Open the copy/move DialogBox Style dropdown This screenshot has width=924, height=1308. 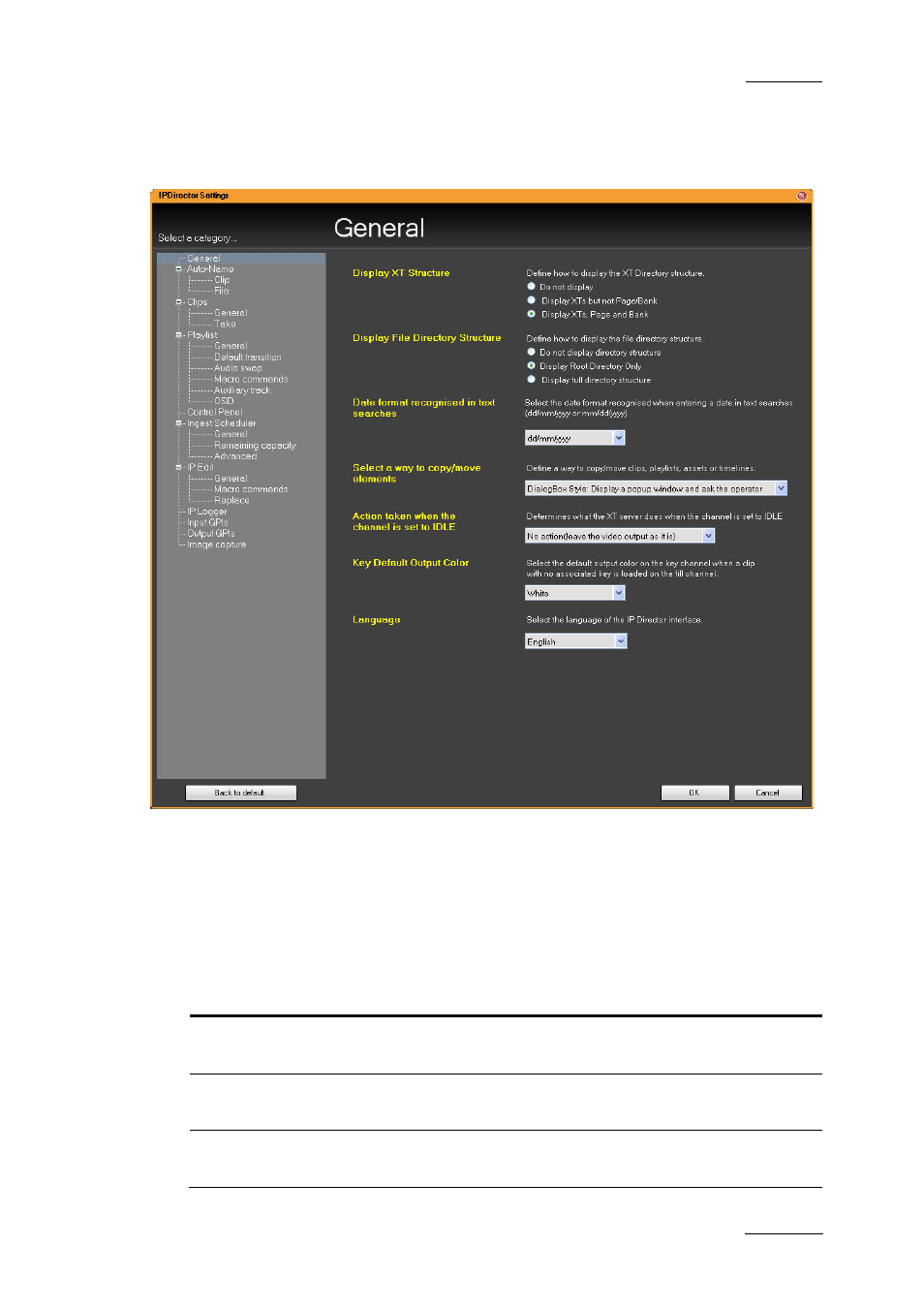[656, 488]
